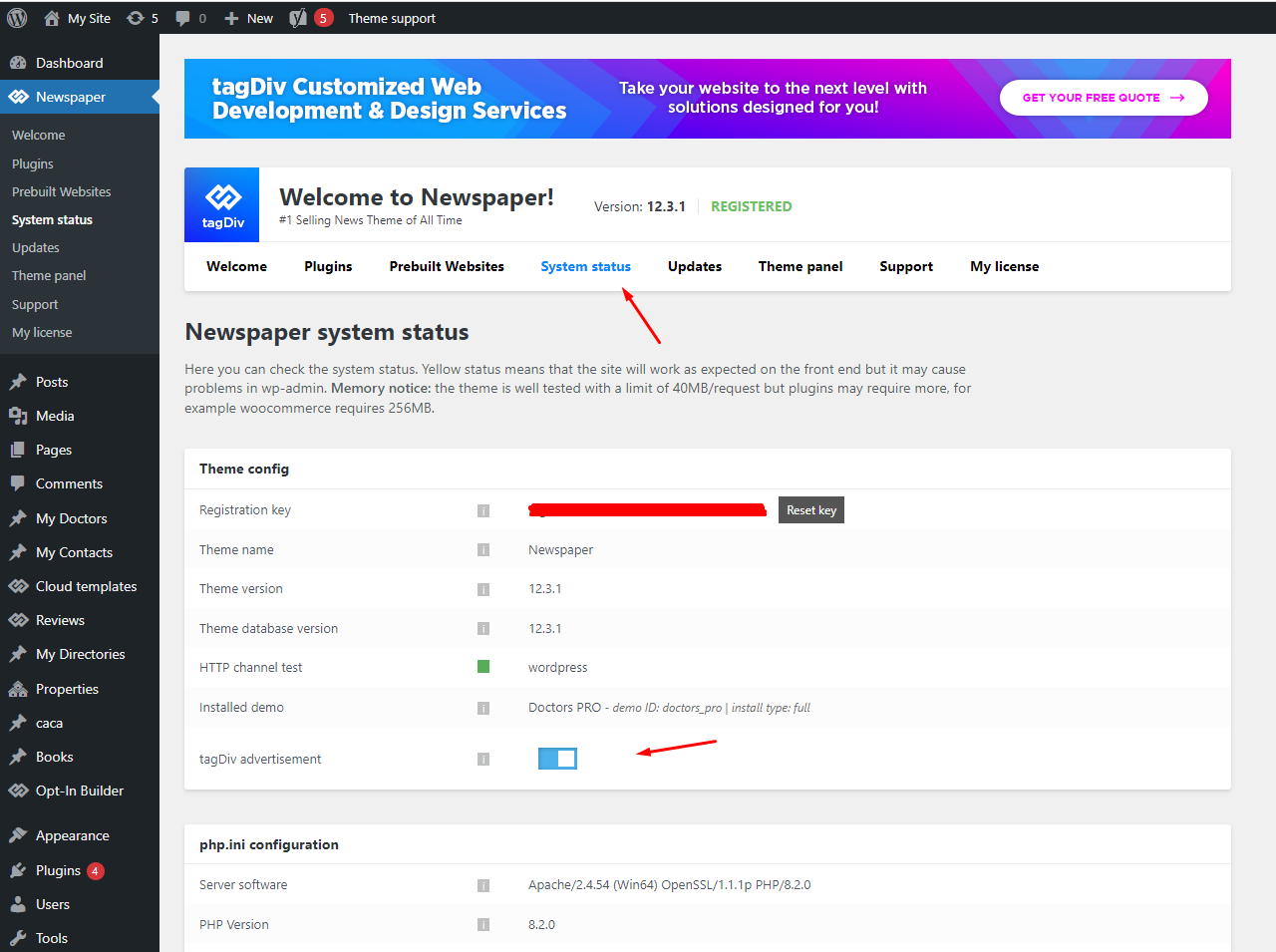Click the Apache/2.4.54 server software value
The image size is (1276, 952).
(670, 885)
